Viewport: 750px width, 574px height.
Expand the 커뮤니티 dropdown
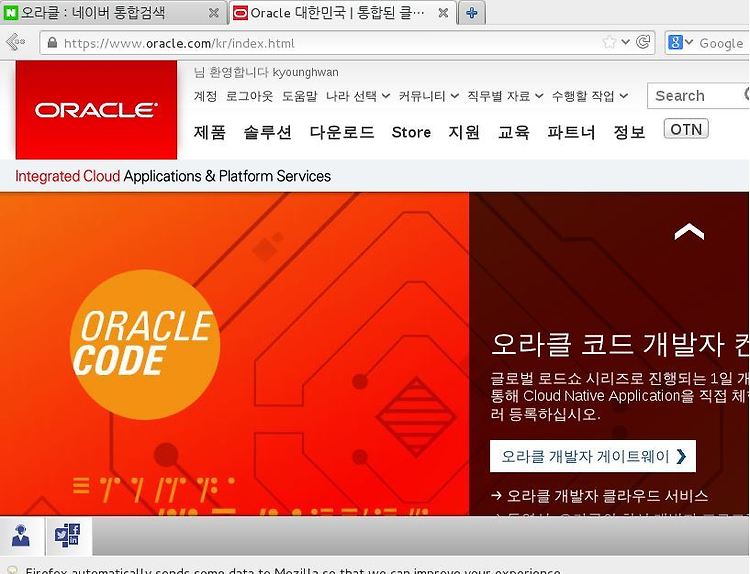point(429,96)
